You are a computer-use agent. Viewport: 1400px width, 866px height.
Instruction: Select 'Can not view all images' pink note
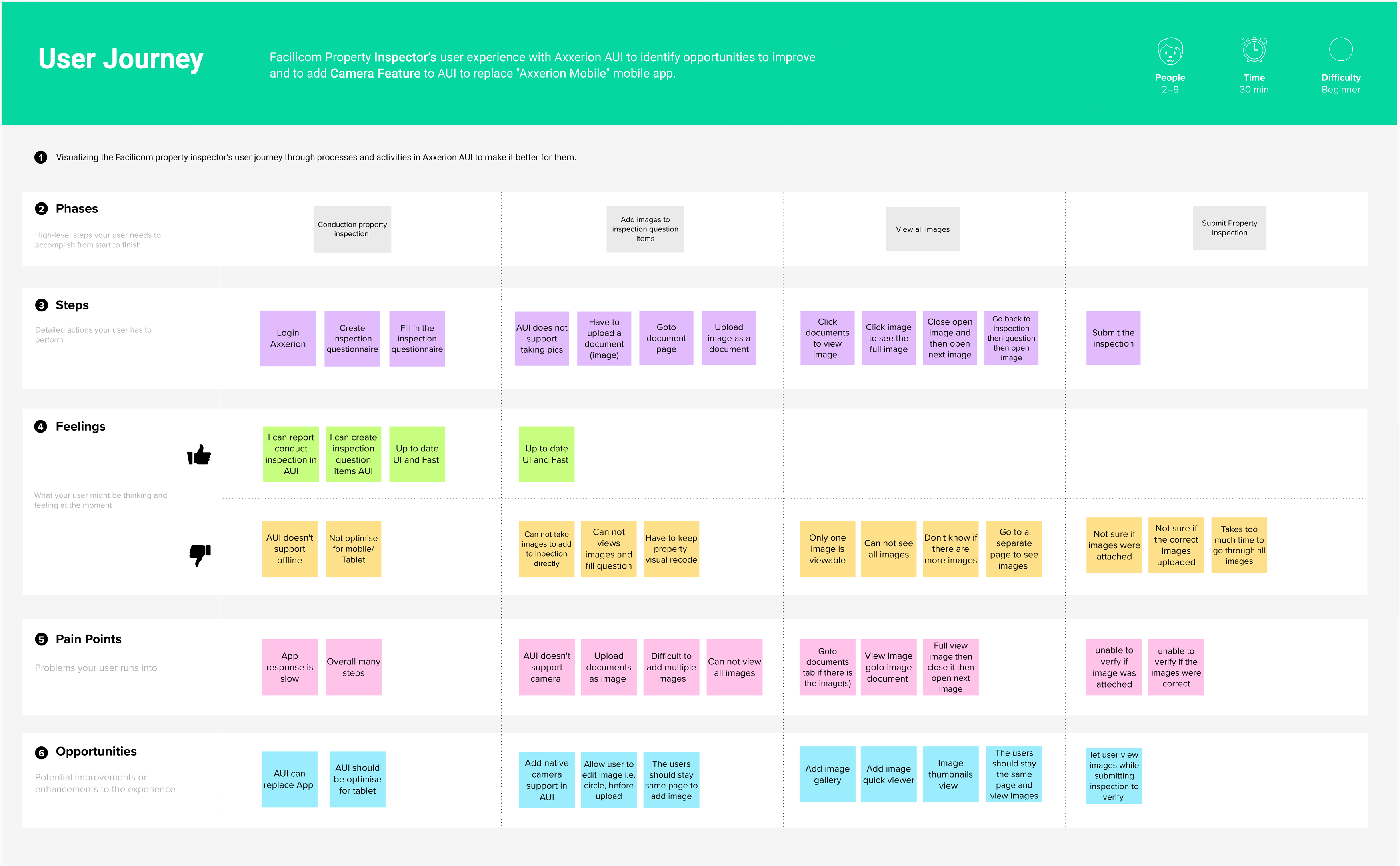(734, 667)
